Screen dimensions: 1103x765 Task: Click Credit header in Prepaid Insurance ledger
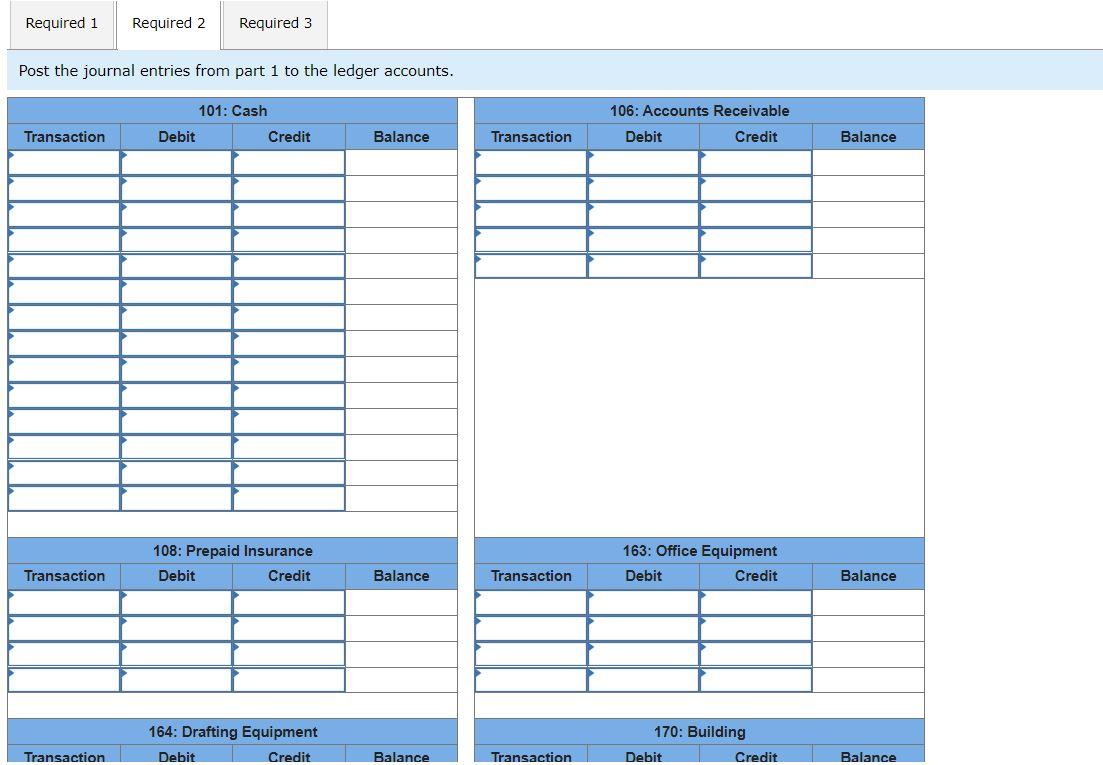coord(289,576)
